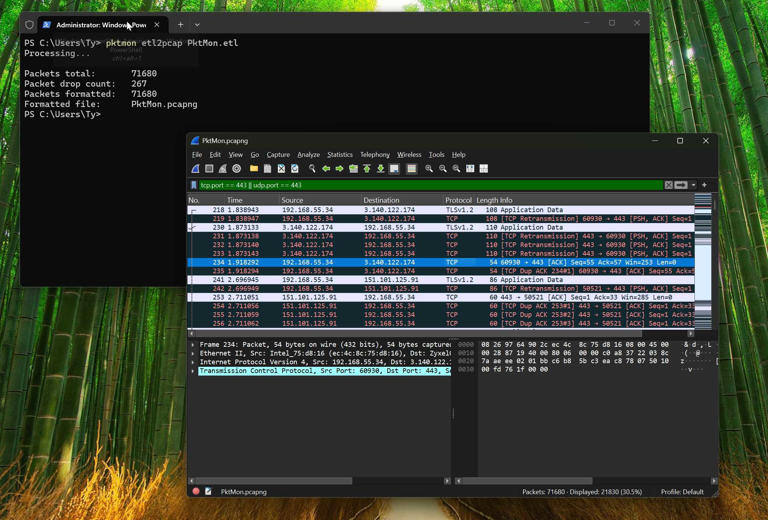Click the Find a packet magnifier icon

tap(312, 168)
